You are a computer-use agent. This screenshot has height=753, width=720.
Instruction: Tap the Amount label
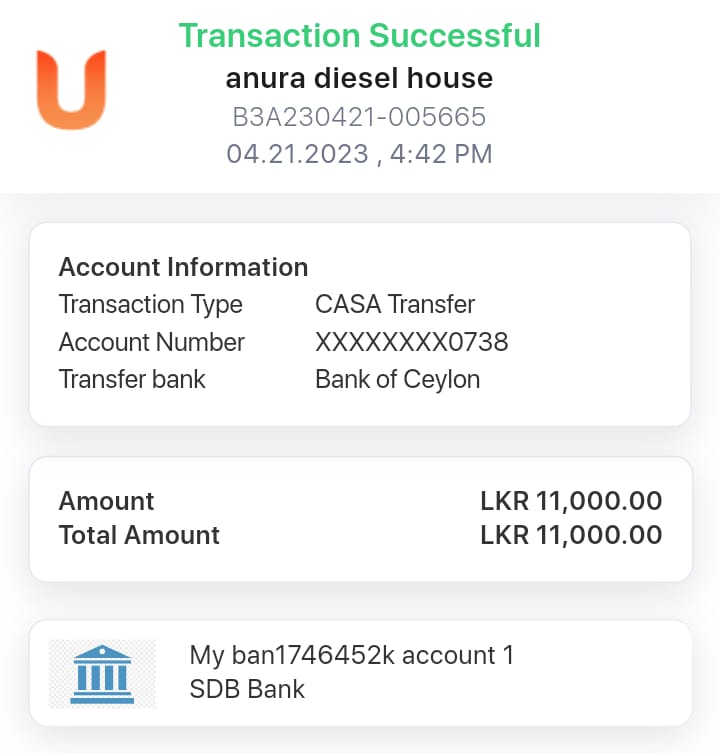point(107,501)
